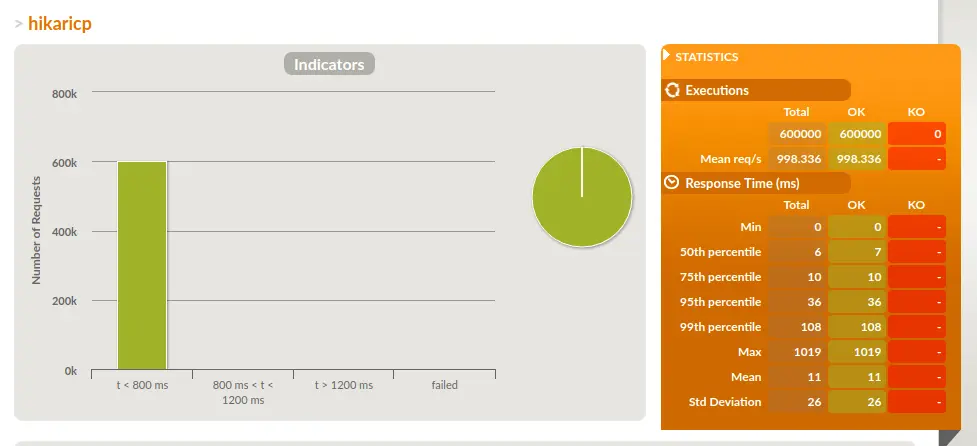Click Total Mean req/s value 998.336
The height and width of the screenshot is (446, 977).
(x=797, y=159)
